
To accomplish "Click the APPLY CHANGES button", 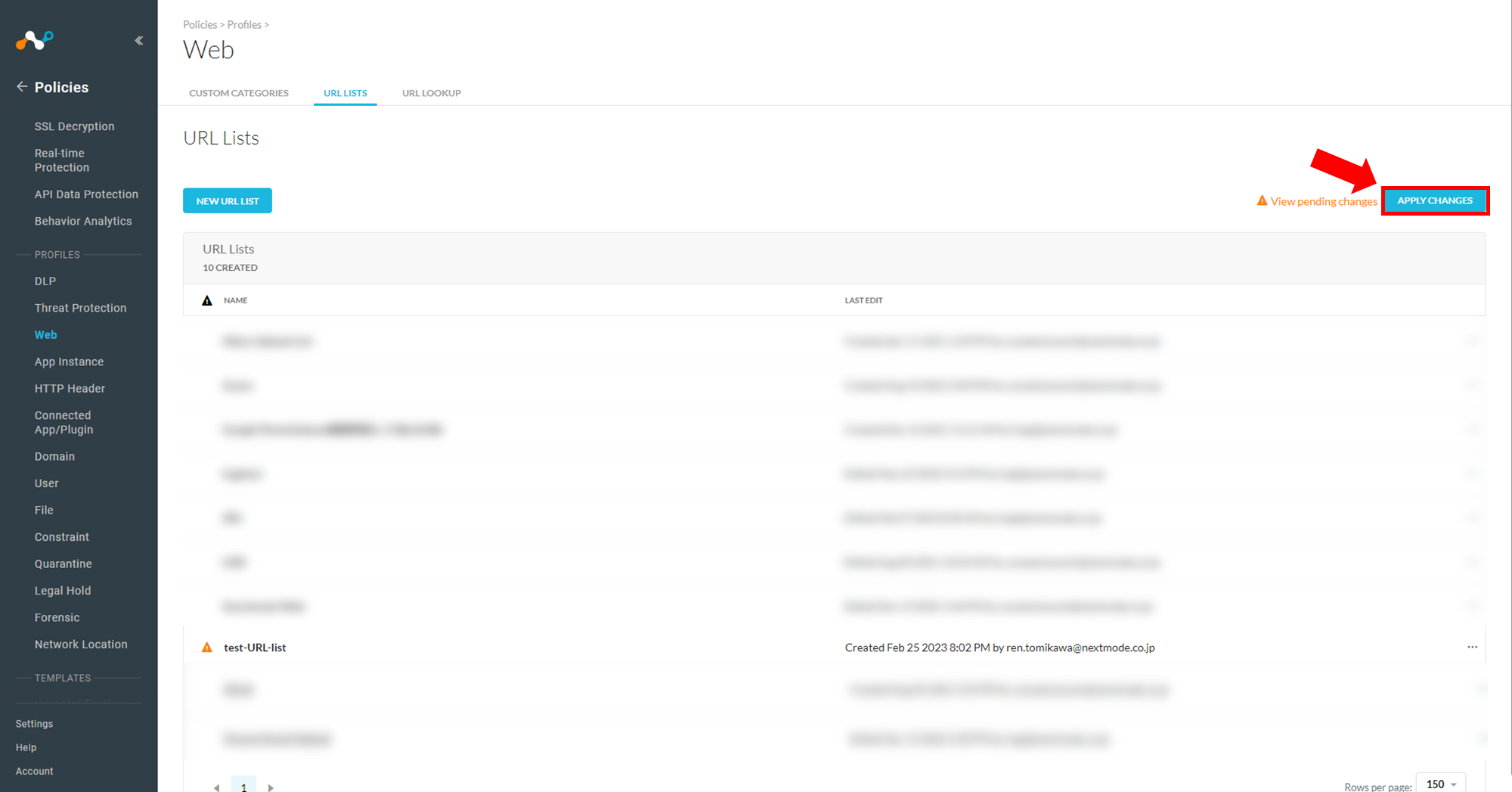I will [1435, 200].
